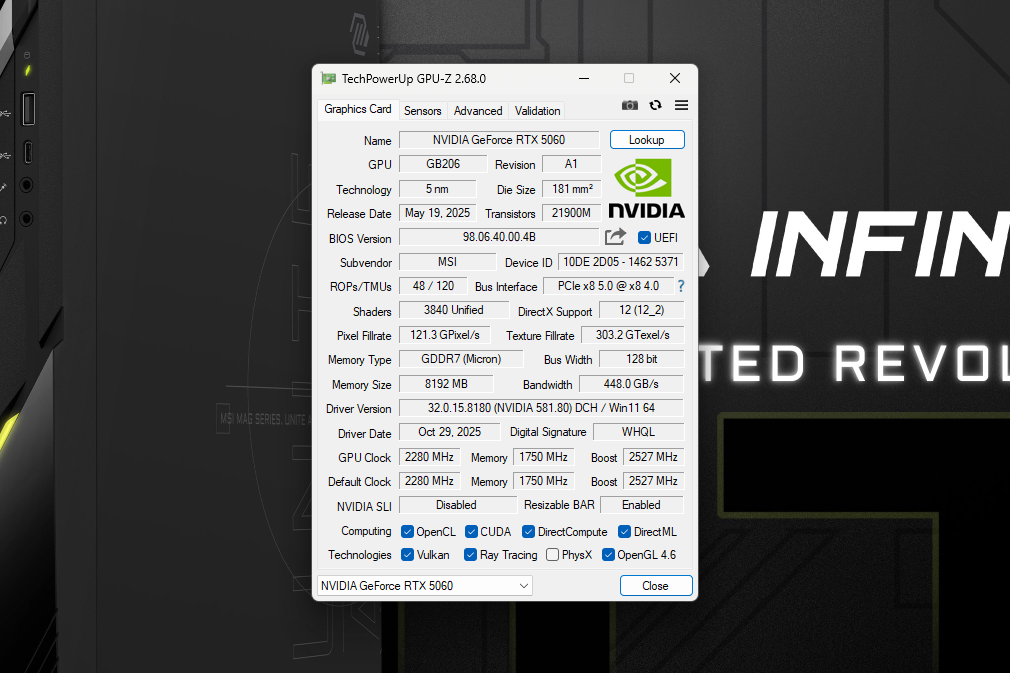Click the GPU-Z icon in the title bar

click(x=327, y=77)
